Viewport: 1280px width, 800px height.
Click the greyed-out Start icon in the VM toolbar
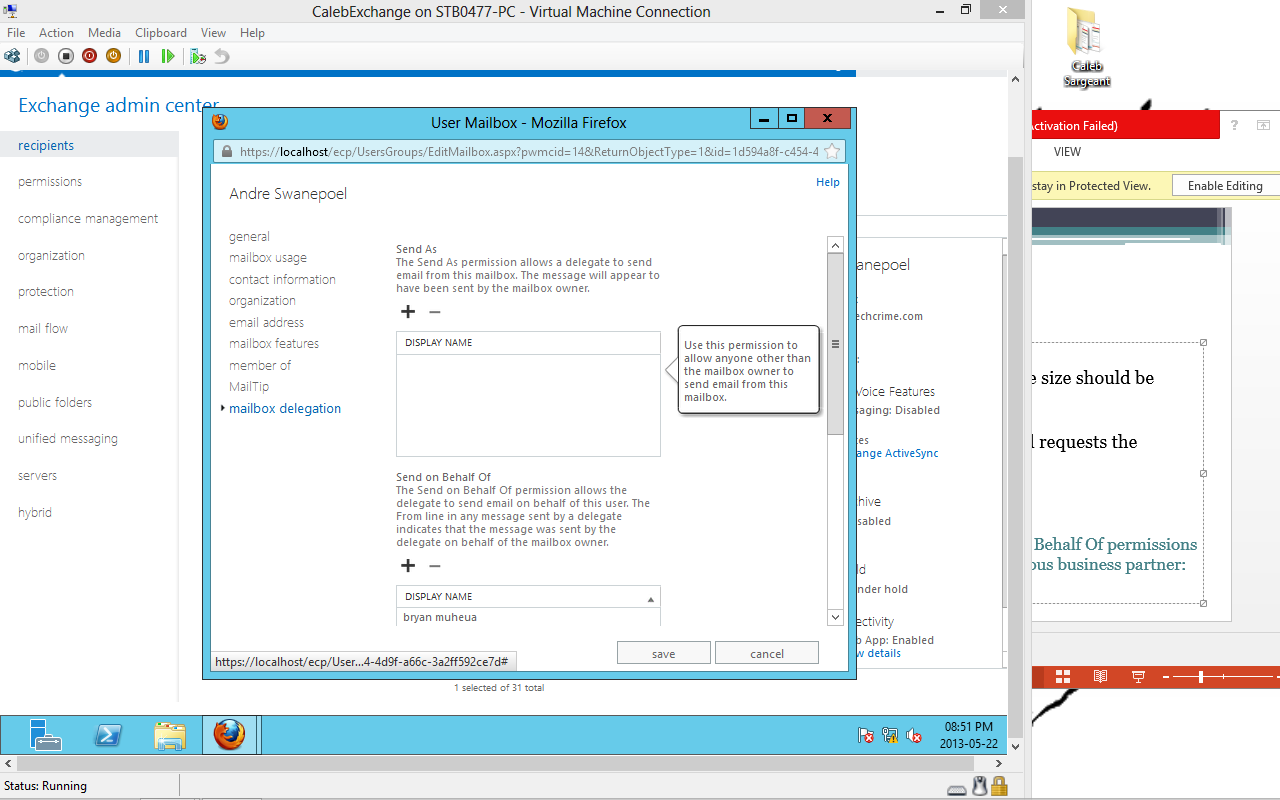click(x=41, y=56)
